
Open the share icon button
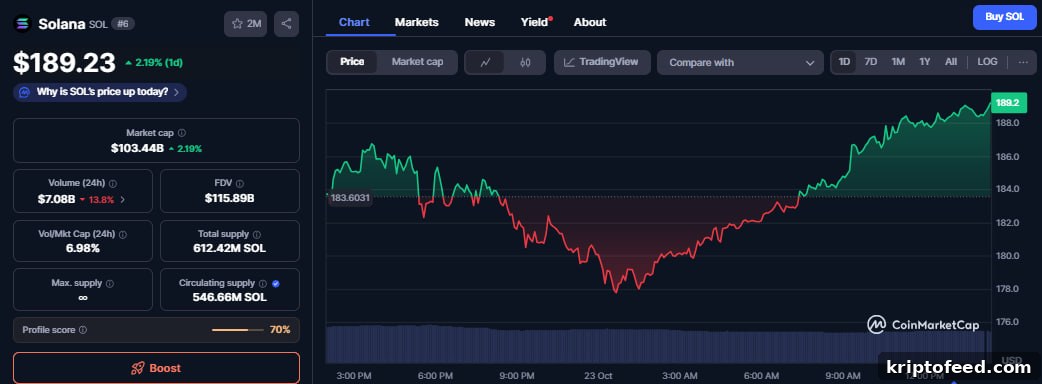(286, 24)
